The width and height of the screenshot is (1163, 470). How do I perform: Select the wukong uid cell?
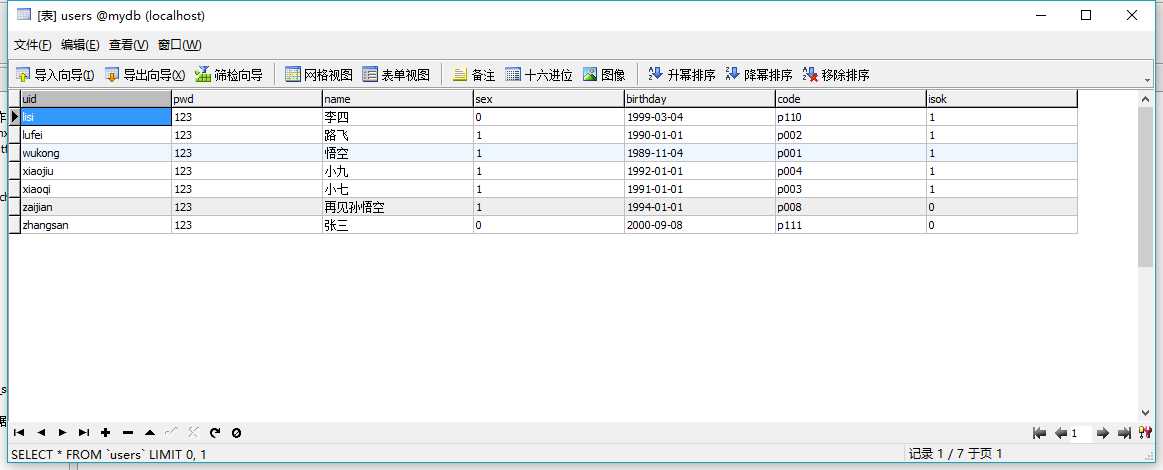point(96,153)
